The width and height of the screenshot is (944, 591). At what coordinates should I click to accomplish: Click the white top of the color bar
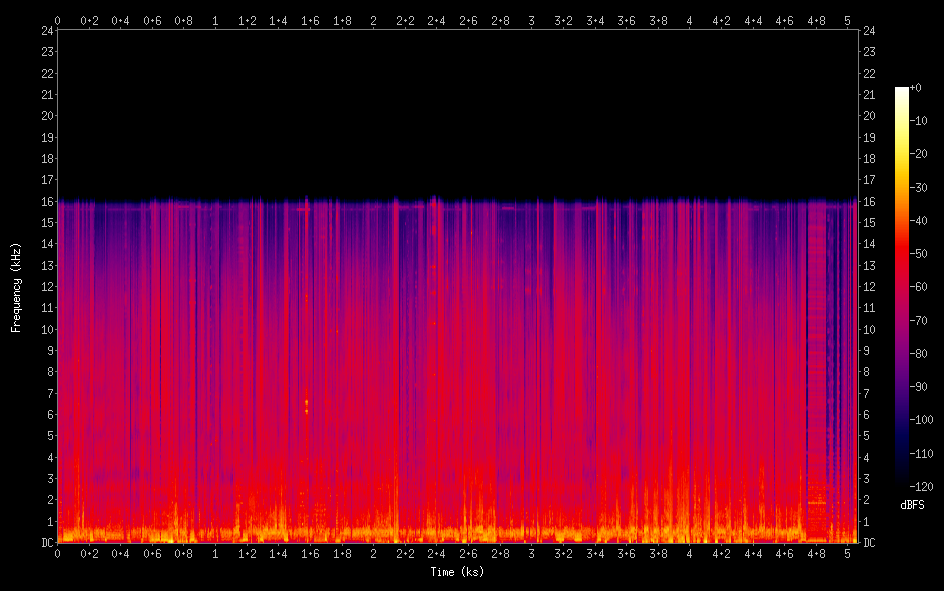coord(902,92)
